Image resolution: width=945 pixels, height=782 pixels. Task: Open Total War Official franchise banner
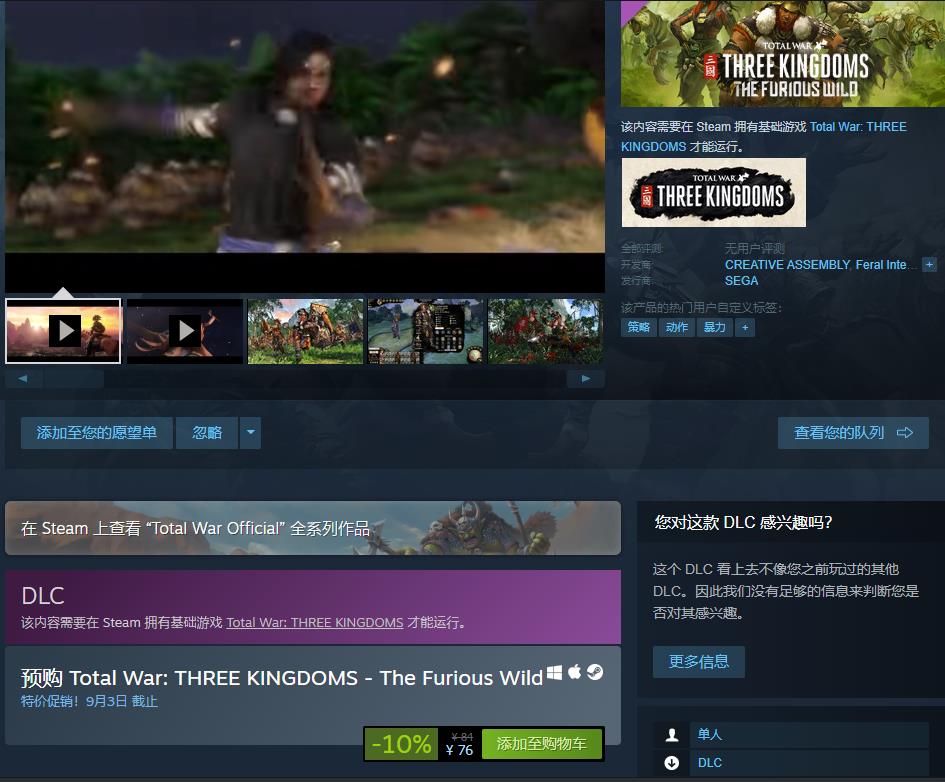(x=313, y=528)
